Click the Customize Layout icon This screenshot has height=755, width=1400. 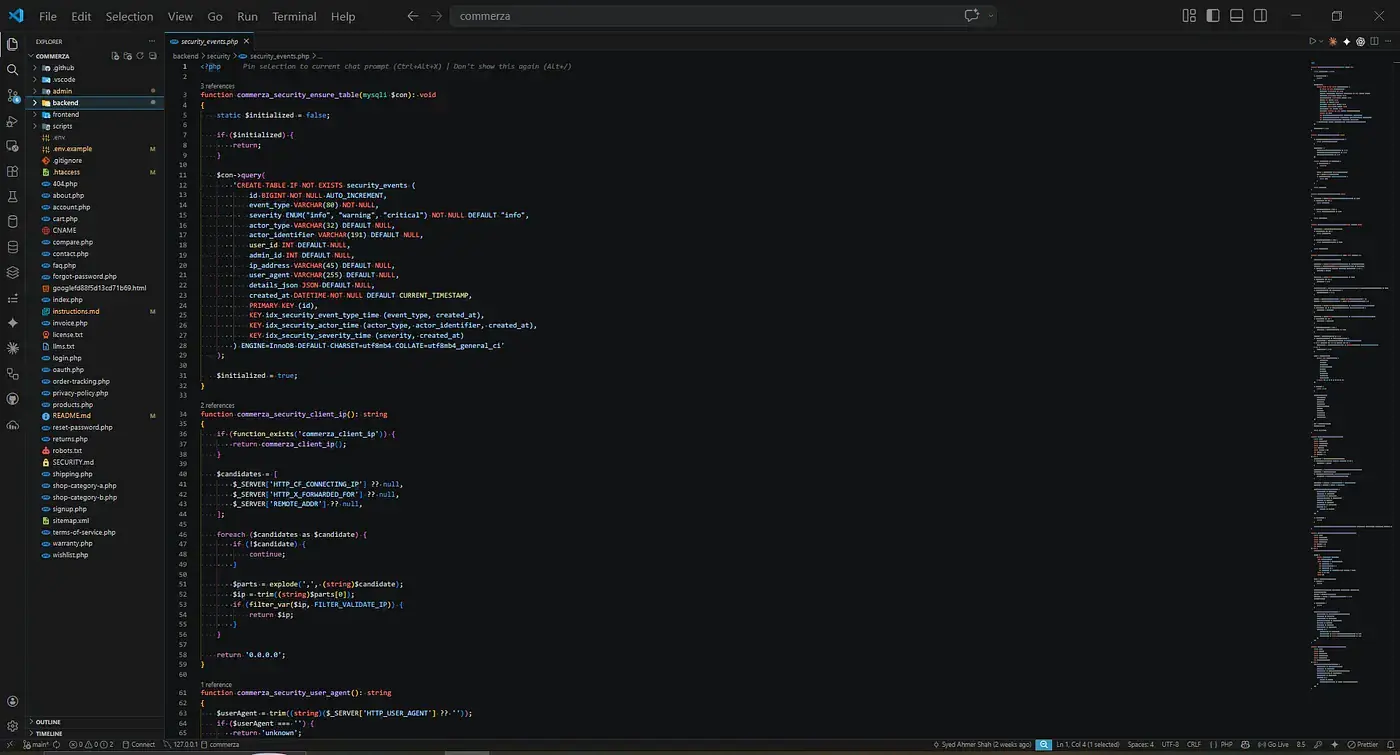click(1189, 16)
